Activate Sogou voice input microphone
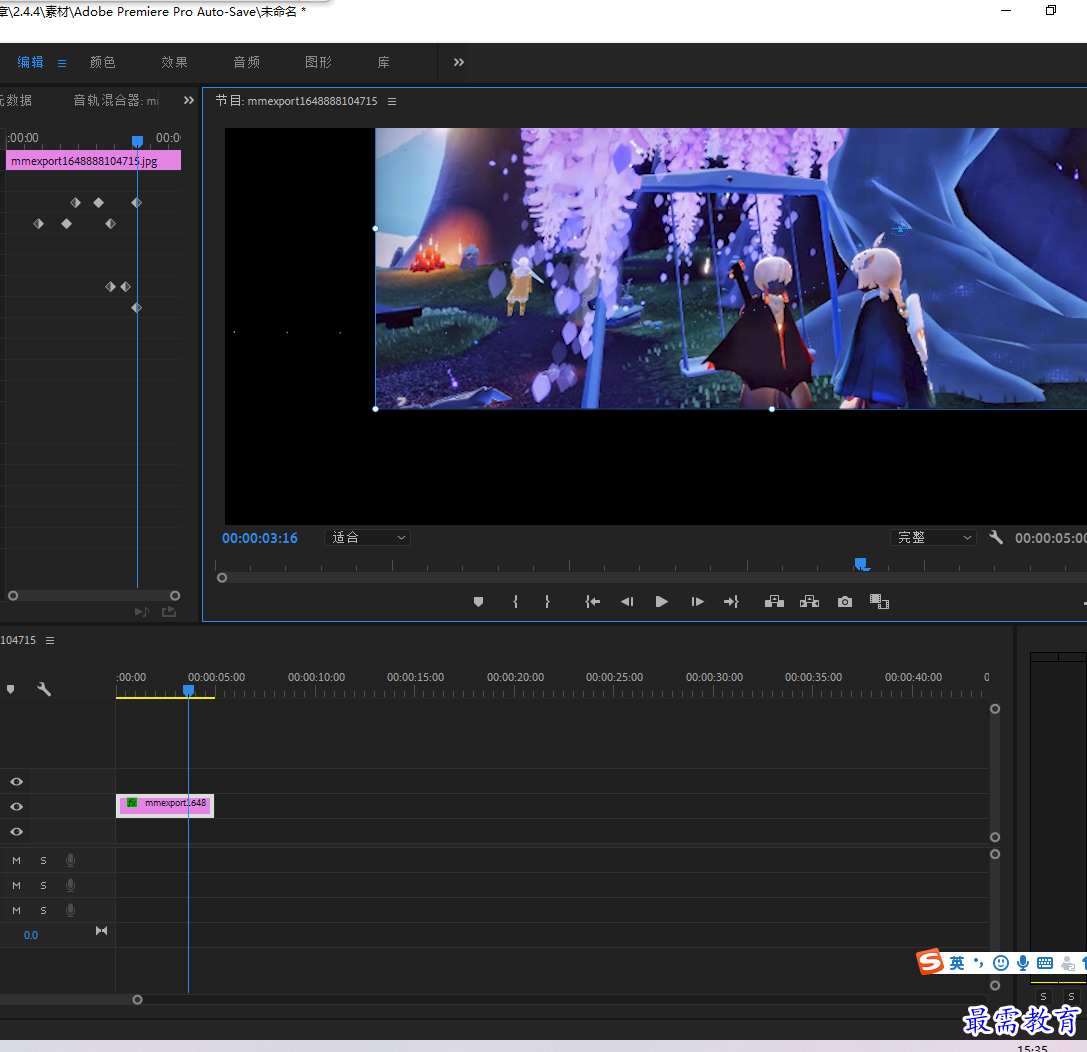The width and height of the screenshot is (1087, 1052). pyautogui.click(x=1023, y=963)
